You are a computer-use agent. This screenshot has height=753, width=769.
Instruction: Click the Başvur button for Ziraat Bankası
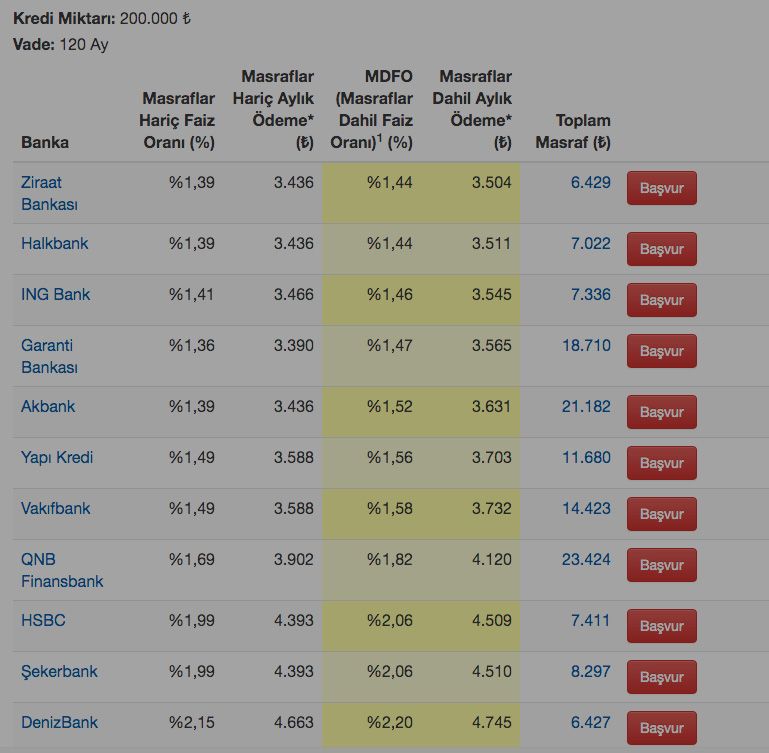[661, 188]
